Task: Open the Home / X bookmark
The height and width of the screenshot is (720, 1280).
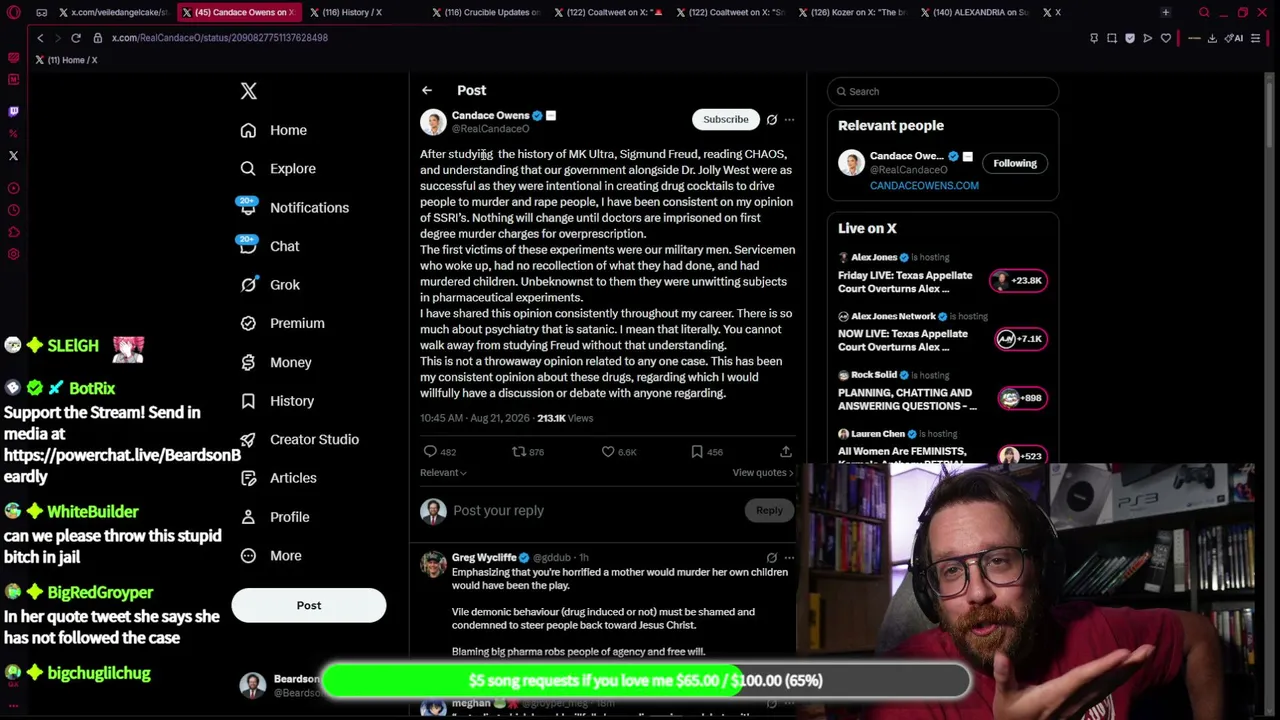Action: tap(66, 60)
